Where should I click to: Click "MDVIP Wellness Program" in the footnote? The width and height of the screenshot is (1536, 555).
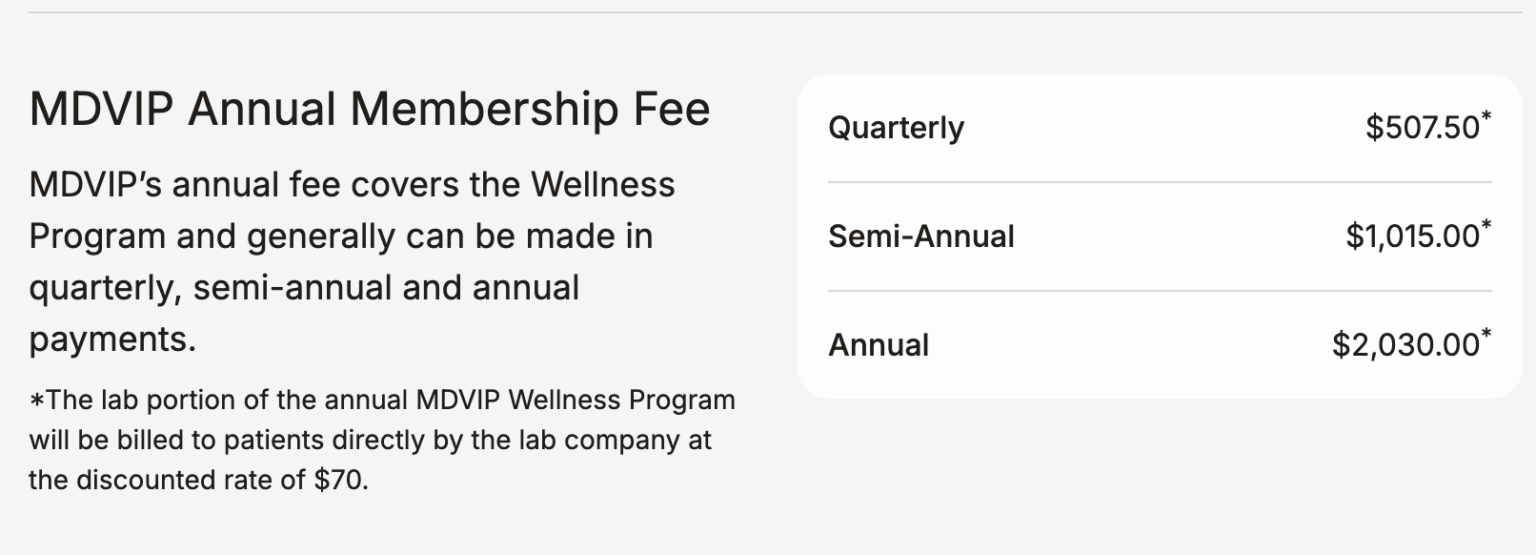[x=573, y=401]
